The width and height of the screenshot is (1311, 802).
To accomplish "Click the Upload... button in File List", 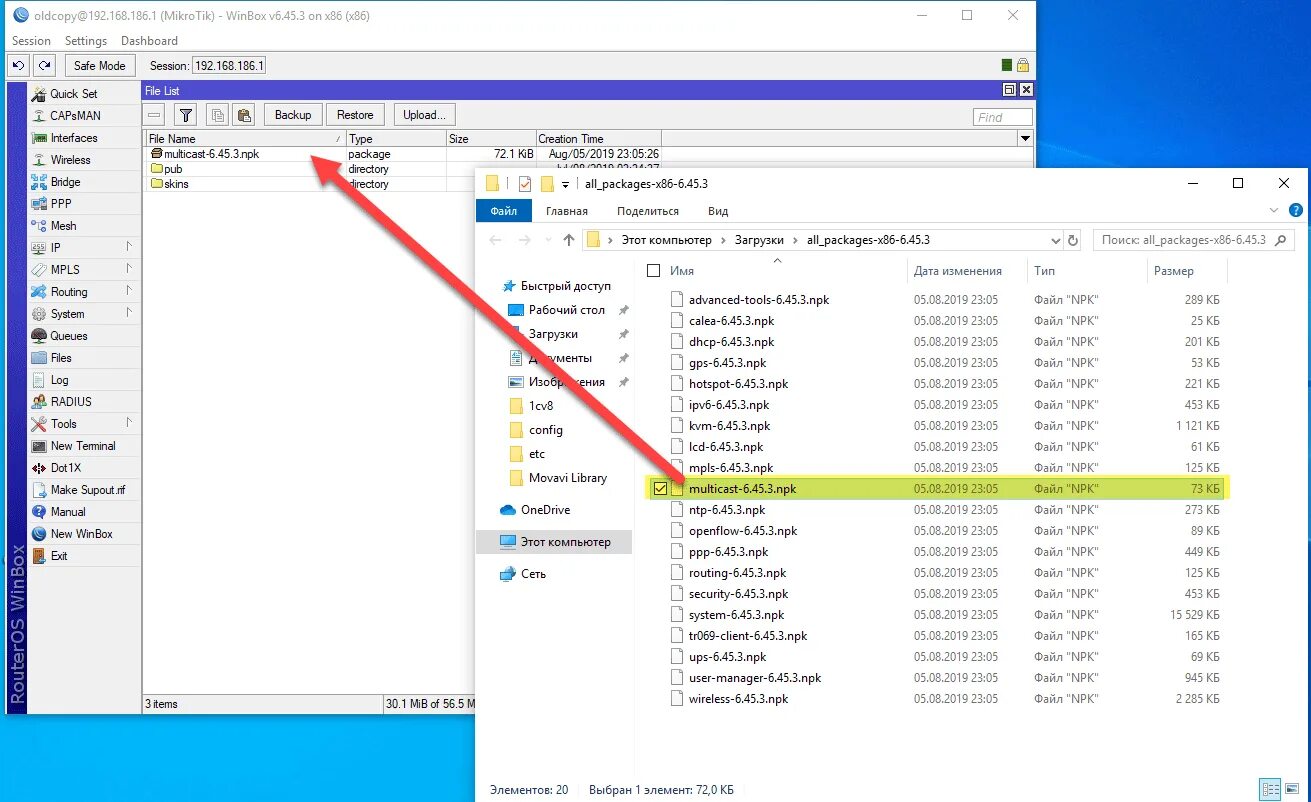I will (x=425, y=115).
